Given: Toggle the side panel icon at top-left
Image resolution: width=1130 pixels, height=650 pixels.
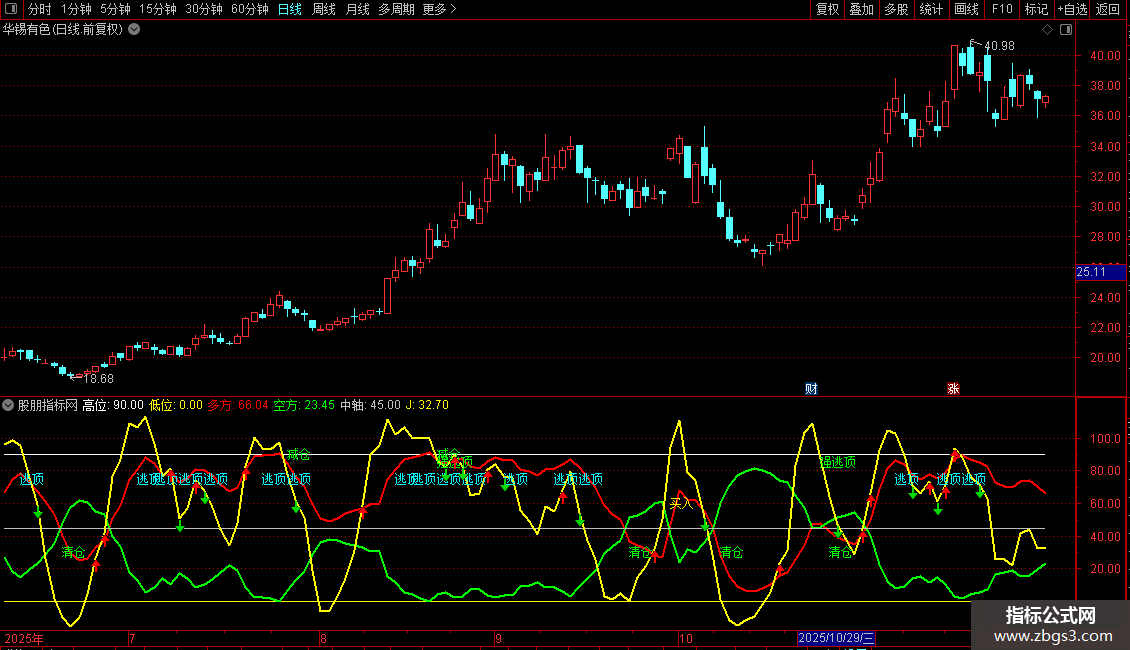Looking at the screenshot, I should tap(11, 9).
